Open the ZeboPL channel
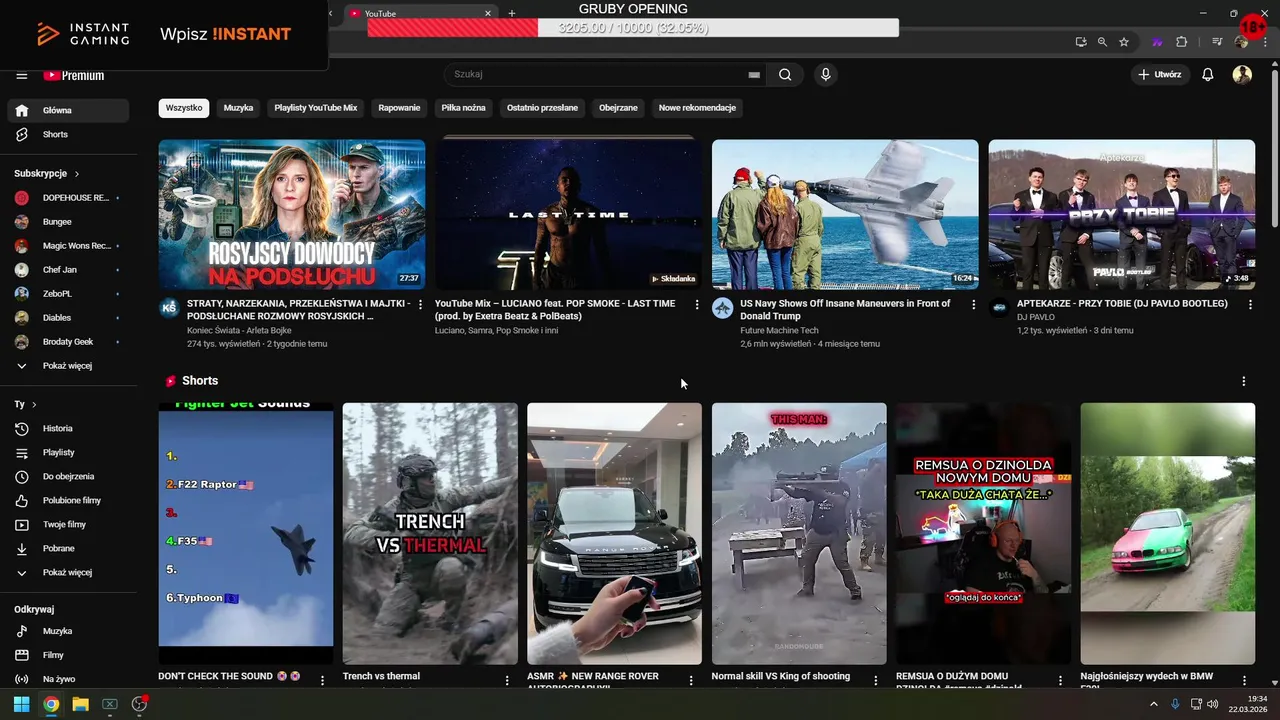The image size is (1280, 720). point(68,294)
